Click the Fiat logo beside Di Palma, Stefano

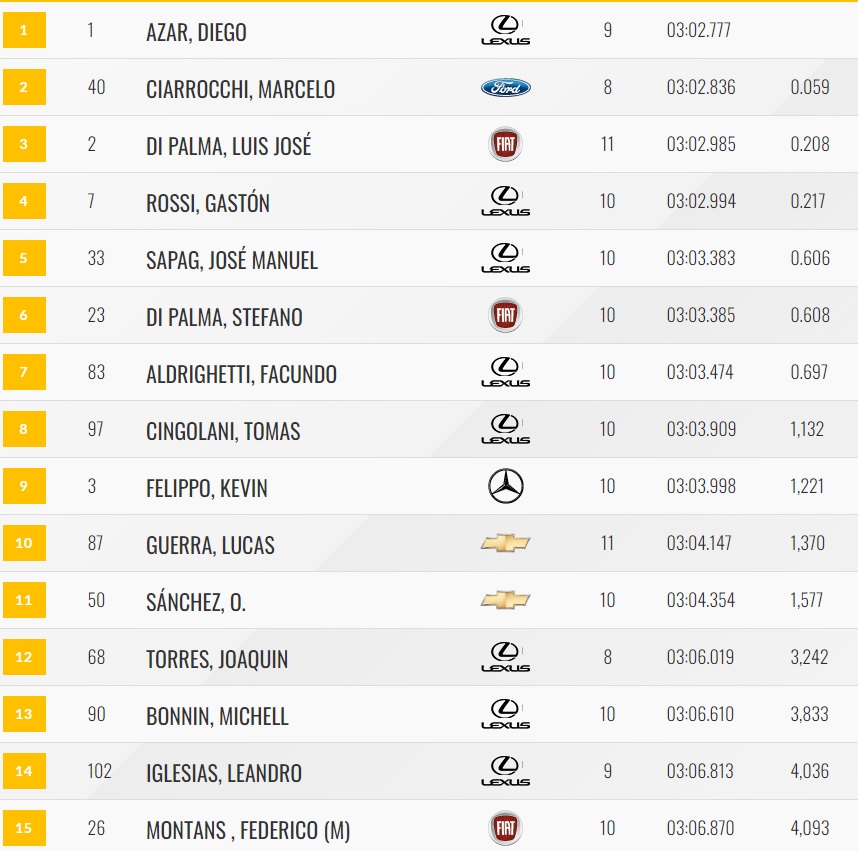(505, 315)
